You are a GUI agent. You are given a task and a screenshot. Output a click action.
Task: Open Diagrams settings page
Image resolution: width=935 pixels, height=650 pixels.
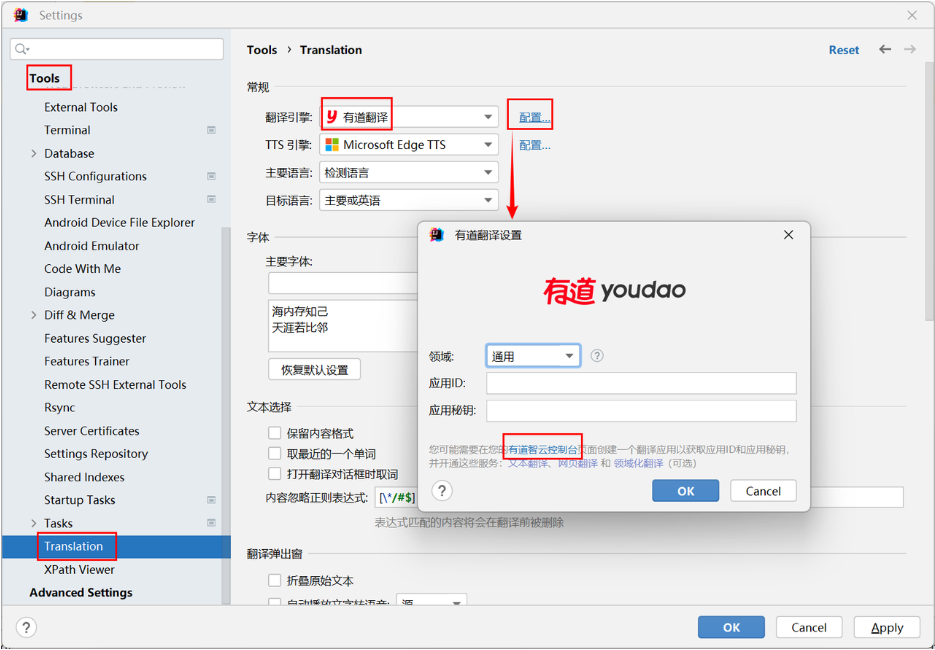[x=70, y=292]
